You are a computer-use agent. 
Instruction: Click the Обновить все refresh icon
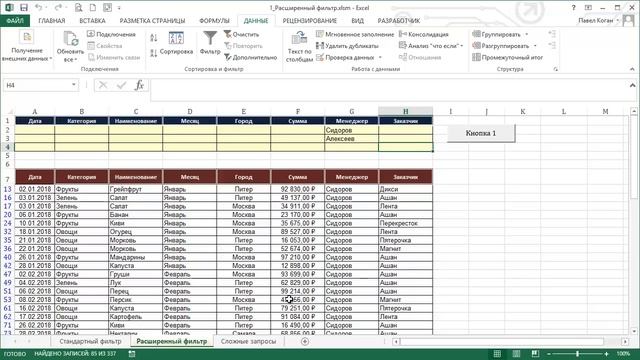[x=70, y=39]
